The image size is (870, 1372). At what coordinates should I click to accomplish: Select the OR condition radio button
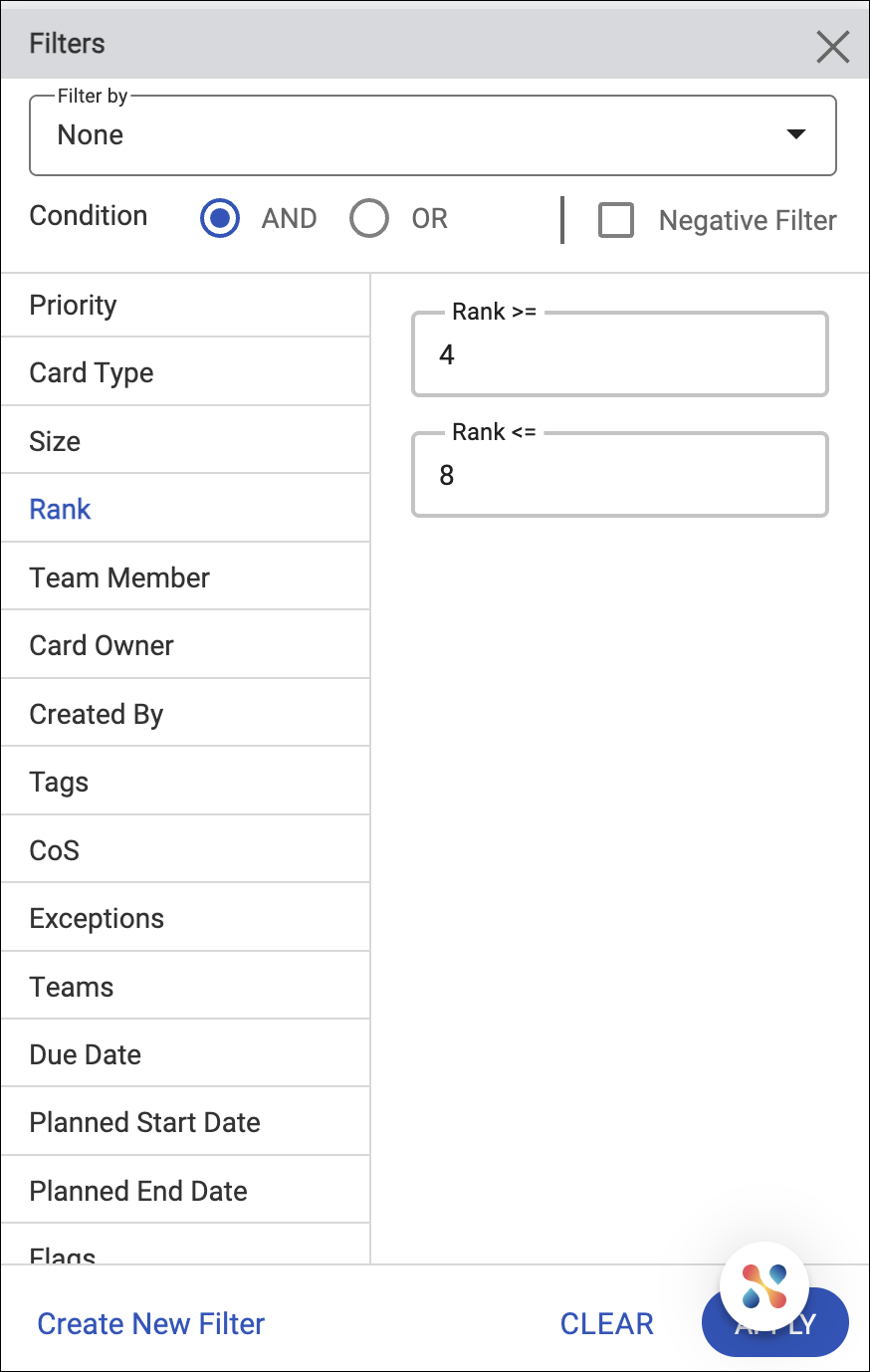(369, 218)
